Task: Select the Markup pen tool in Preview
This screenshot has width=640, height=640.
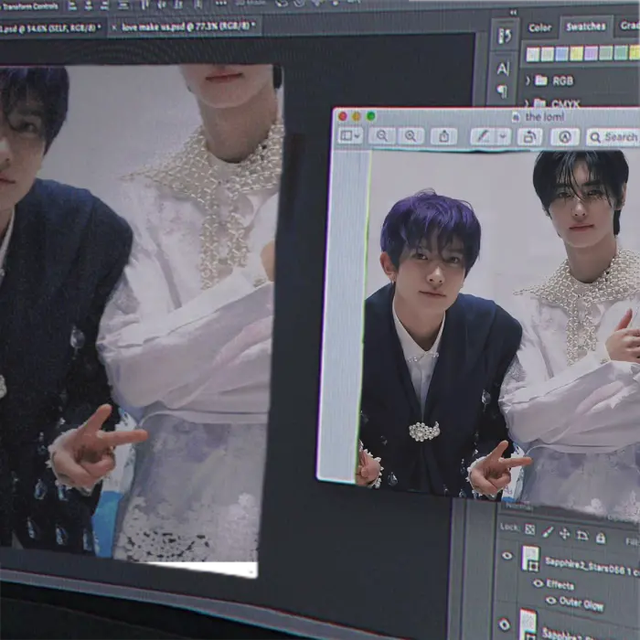Action: [482, 136]
